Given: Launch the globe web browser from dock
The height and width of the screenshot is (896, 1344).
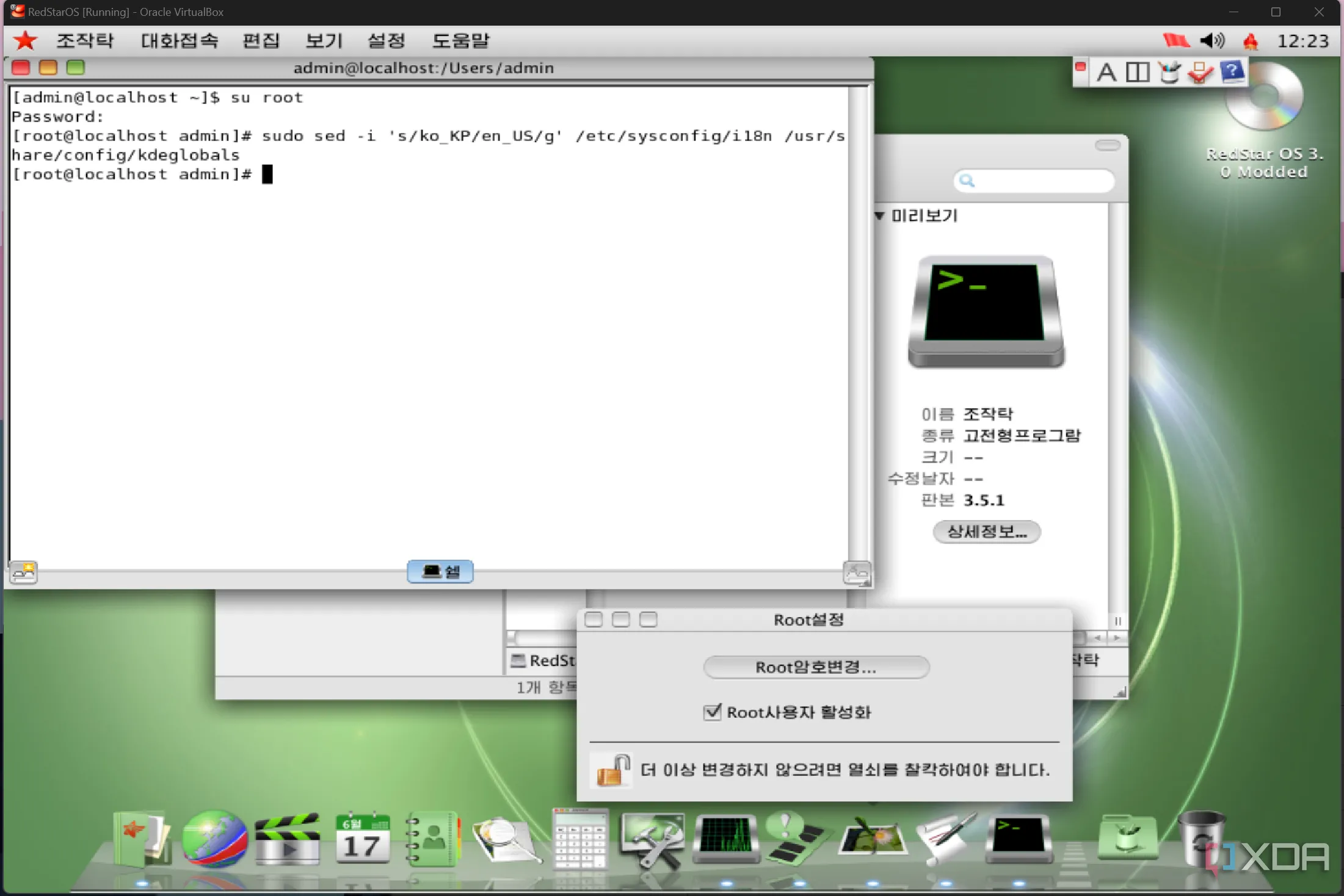Looking at the screenshot, I should [214, 840].
